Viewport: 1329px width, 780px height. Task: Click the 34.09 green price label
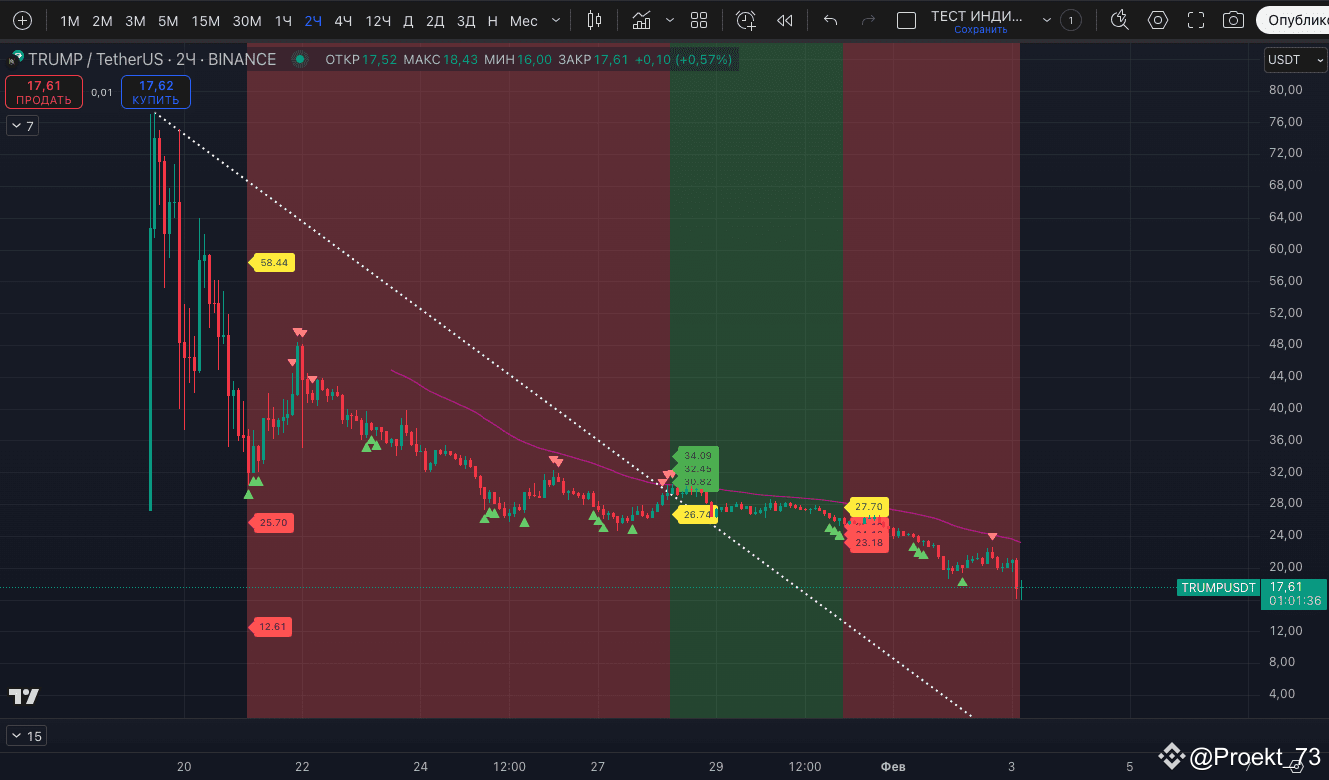point(697,456)
